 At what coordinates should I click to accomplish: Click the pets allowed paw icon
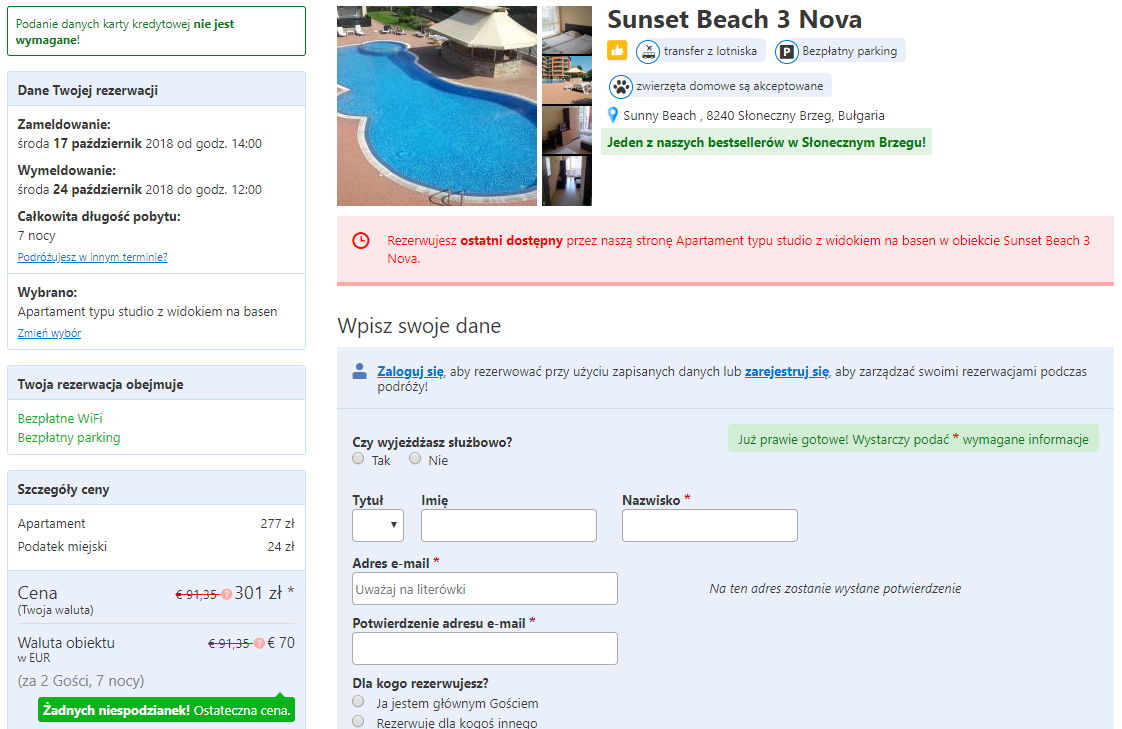(x=620, y=87)
